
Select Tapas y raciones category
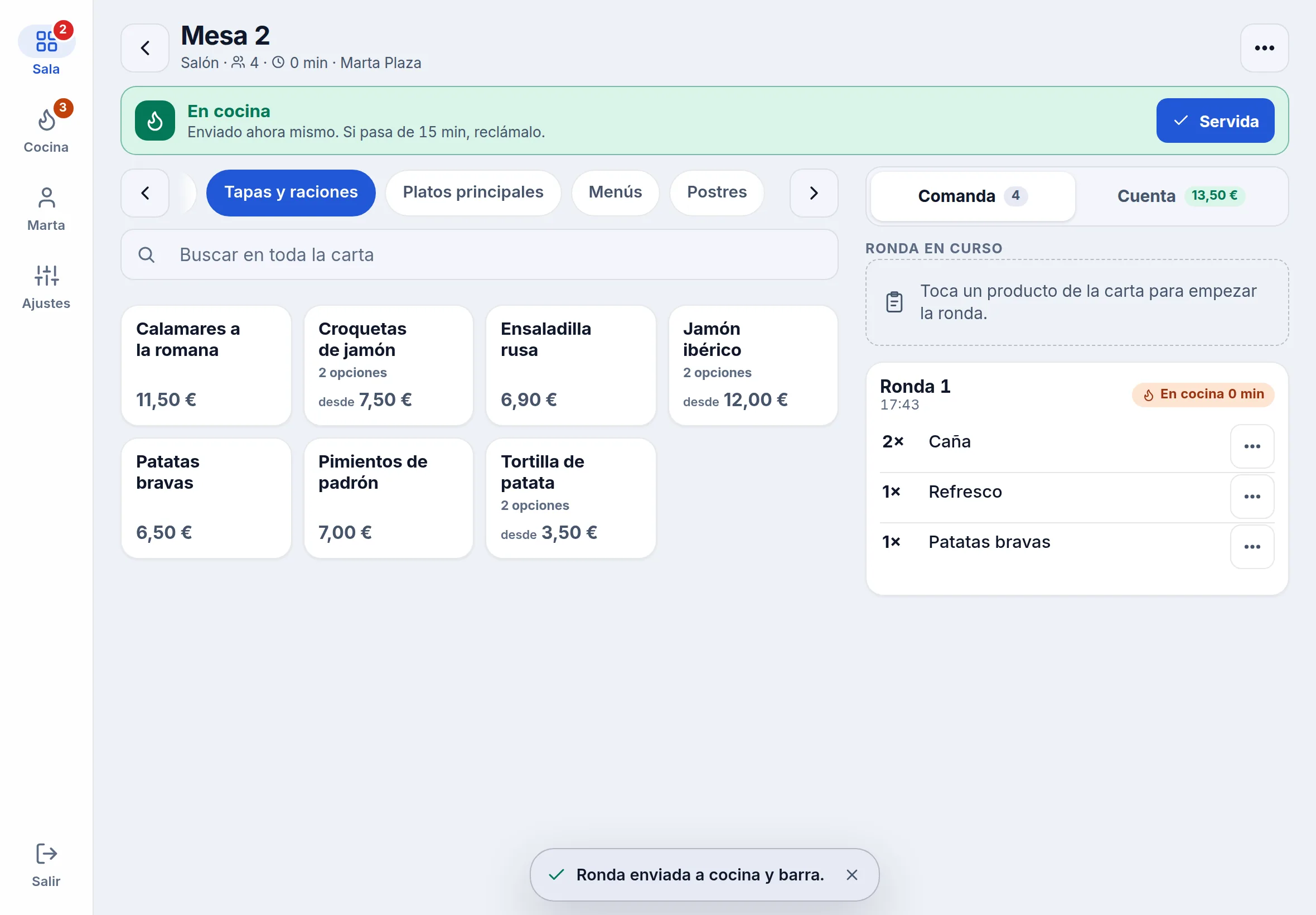[291, 192]
